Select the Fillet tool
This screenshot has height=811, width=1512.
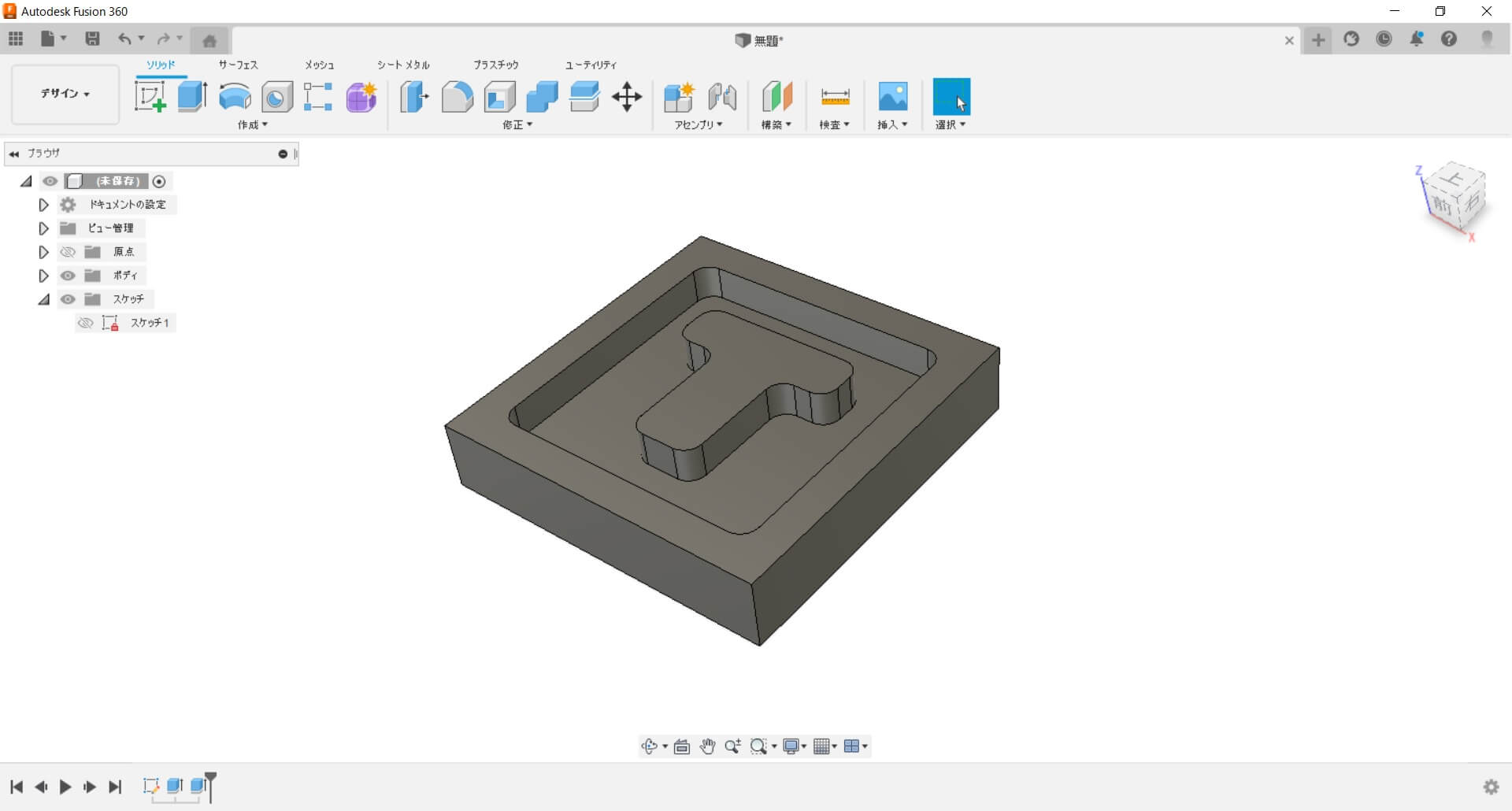click(457, 97)
